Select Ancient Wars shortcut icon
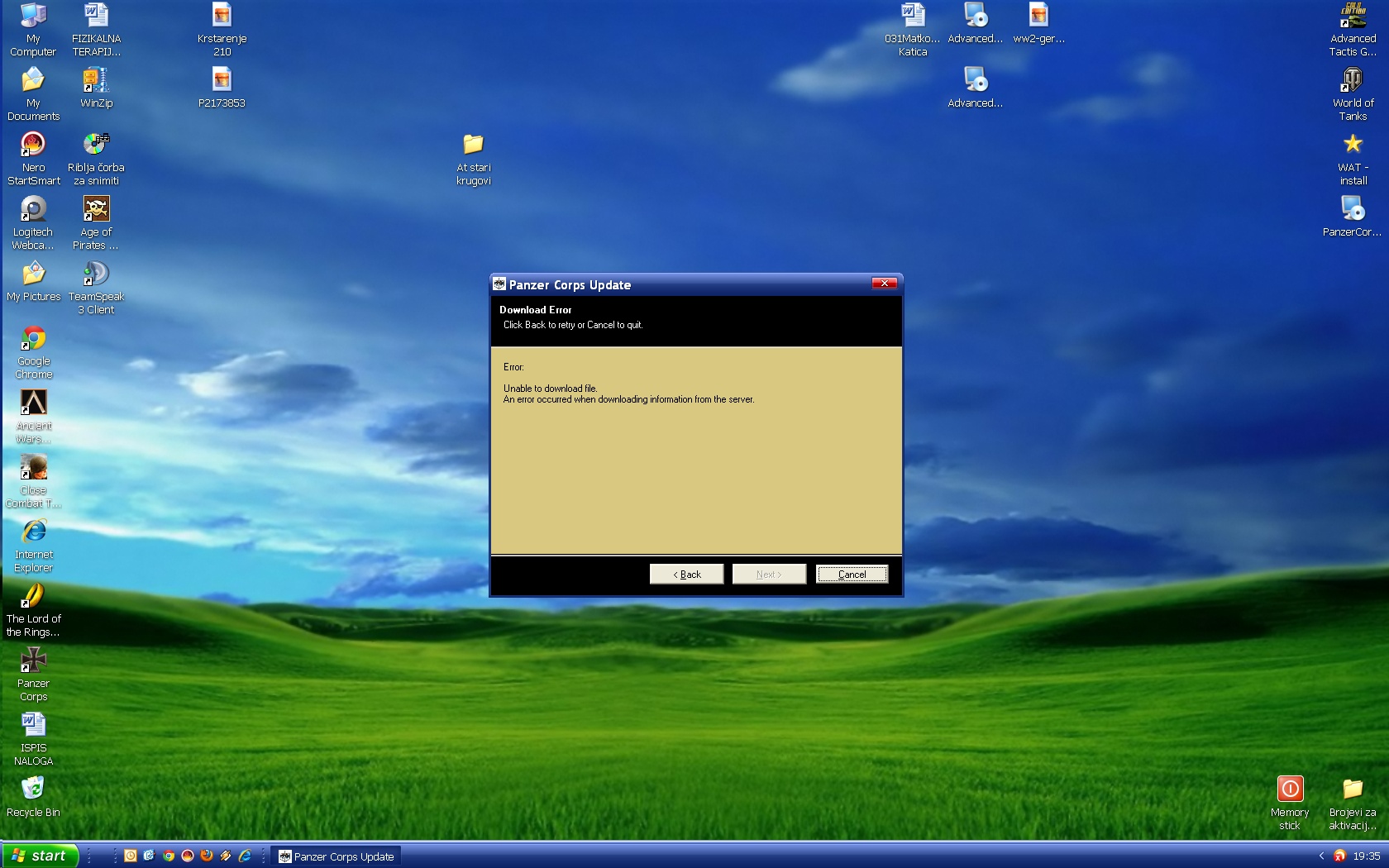 pyautogui.click(x=33, y=416)
